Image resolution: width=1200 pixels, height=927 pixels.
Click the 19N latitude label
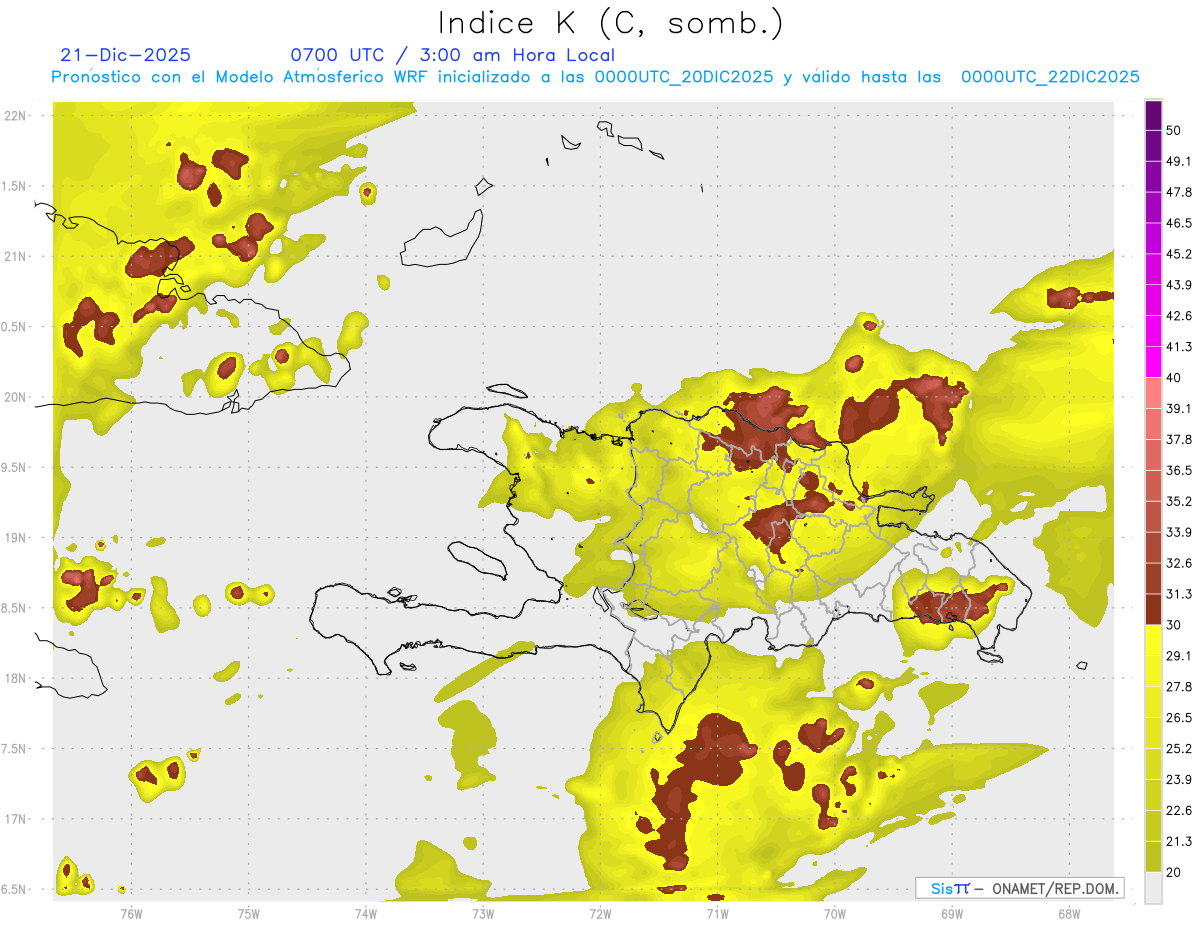tap(17, 538)
